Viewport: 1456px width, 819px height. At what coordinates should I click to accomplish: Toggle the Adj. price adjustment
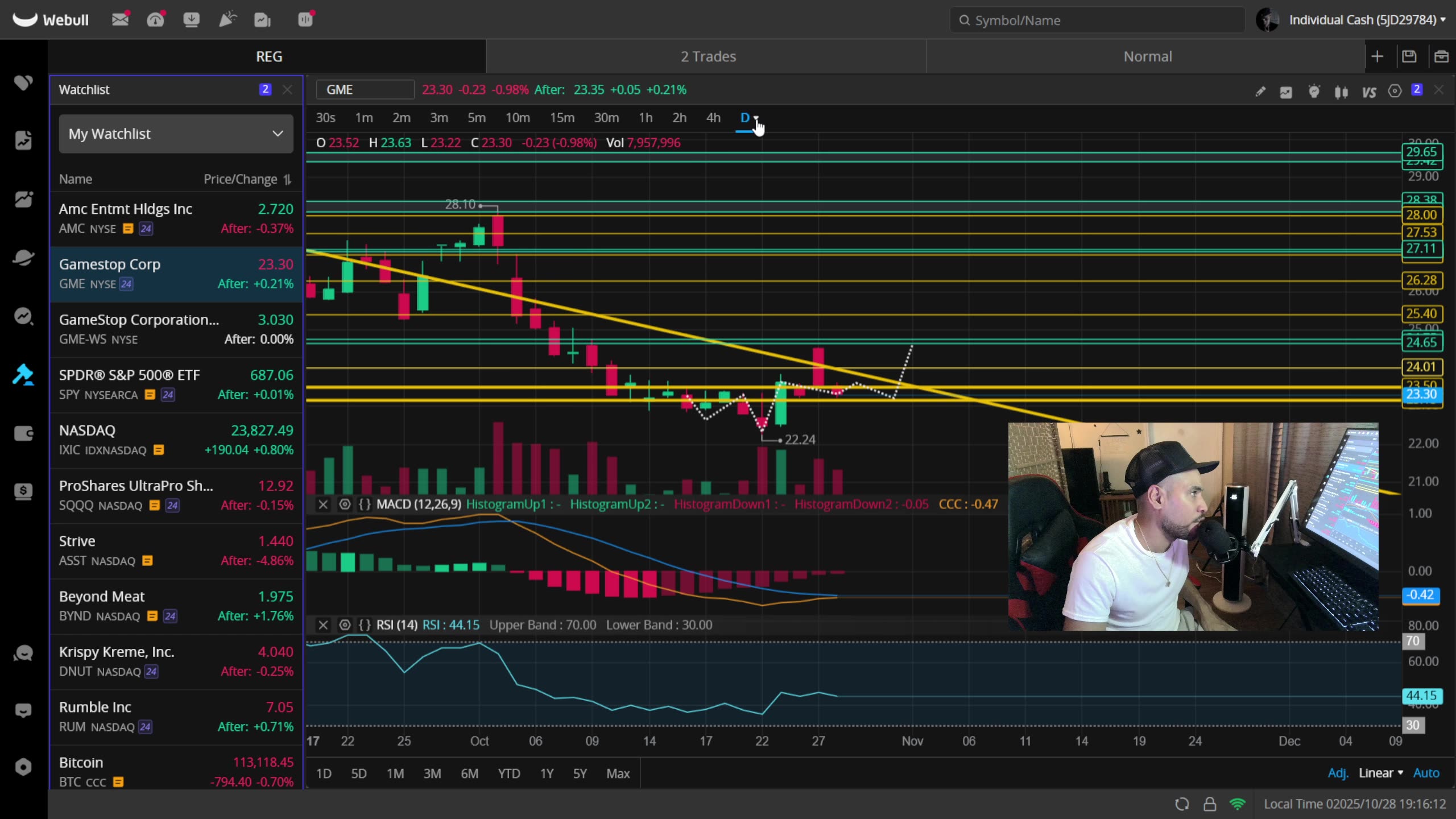[1338, 773]
